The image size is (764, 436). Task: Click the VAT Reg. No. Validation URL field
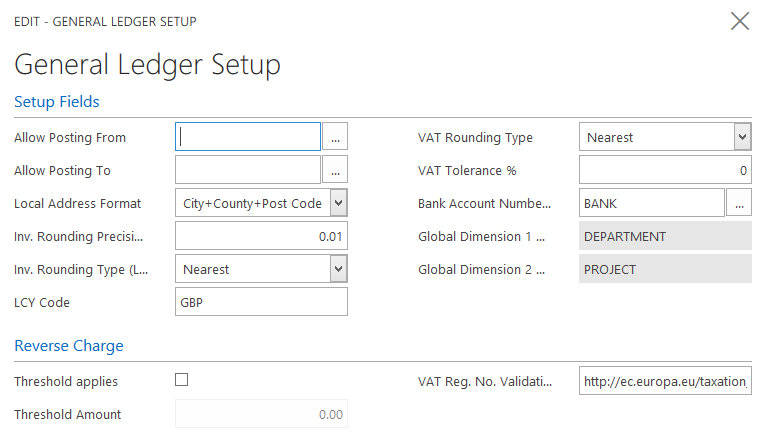pyautogui.click(x=665, y=381)
